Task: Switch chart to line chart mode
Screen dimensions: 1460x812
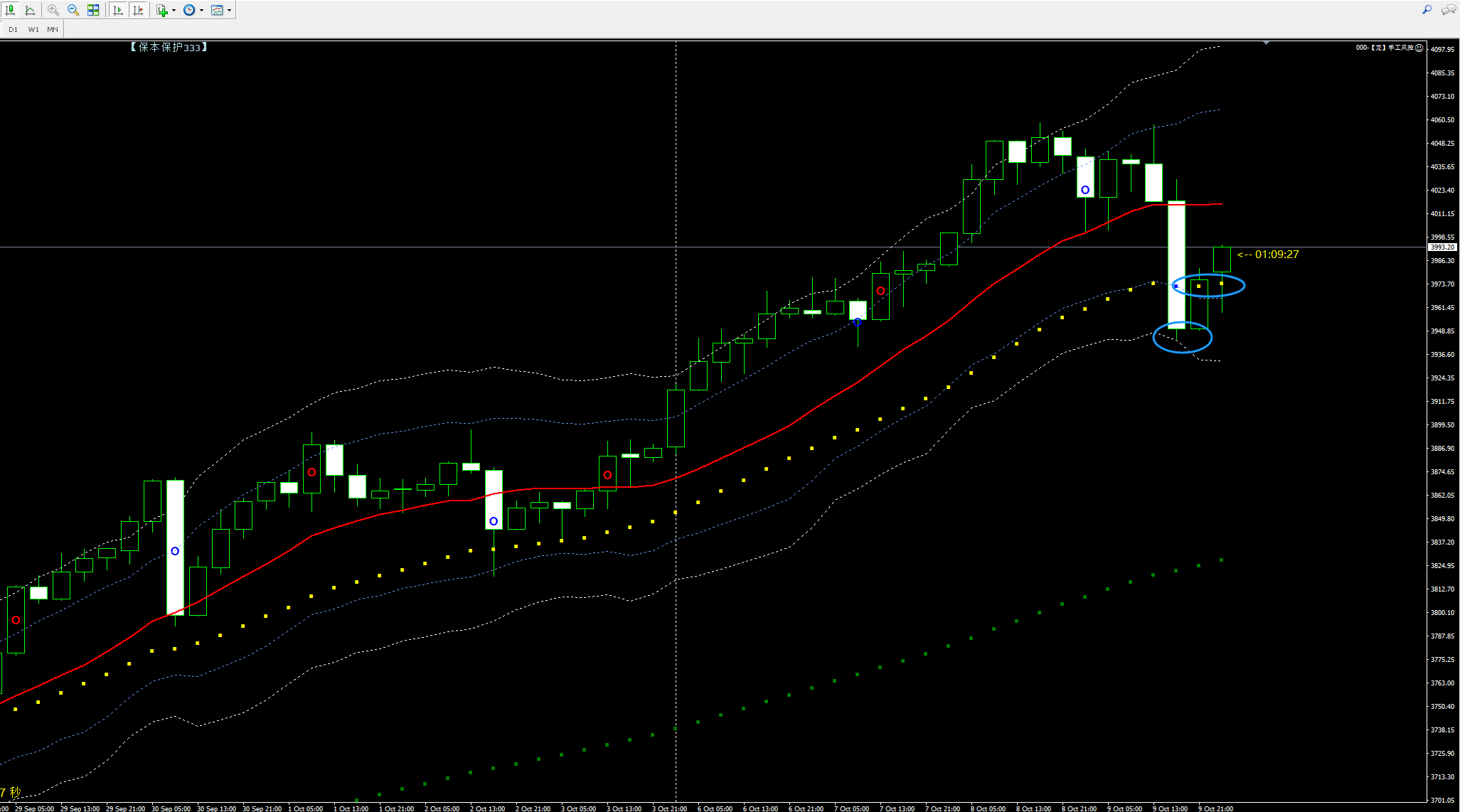Action: 30,10
